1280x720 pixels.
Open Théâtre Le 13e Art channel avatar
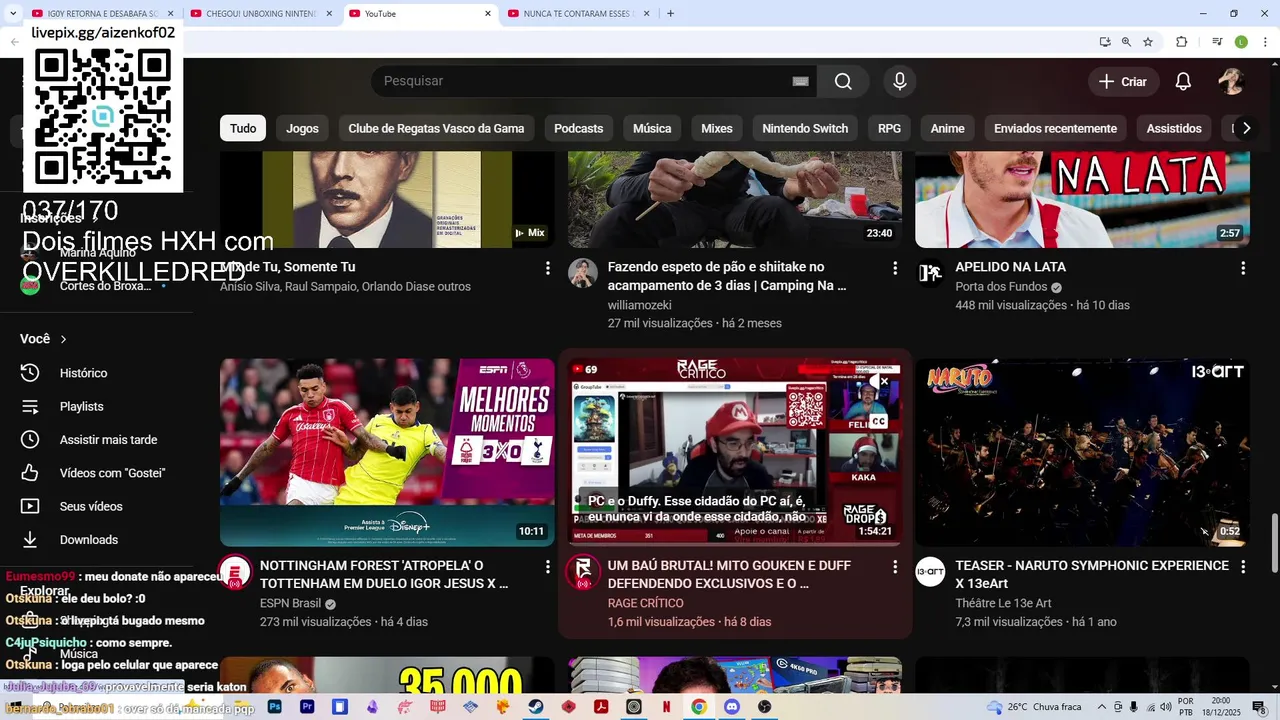(930, 572)
